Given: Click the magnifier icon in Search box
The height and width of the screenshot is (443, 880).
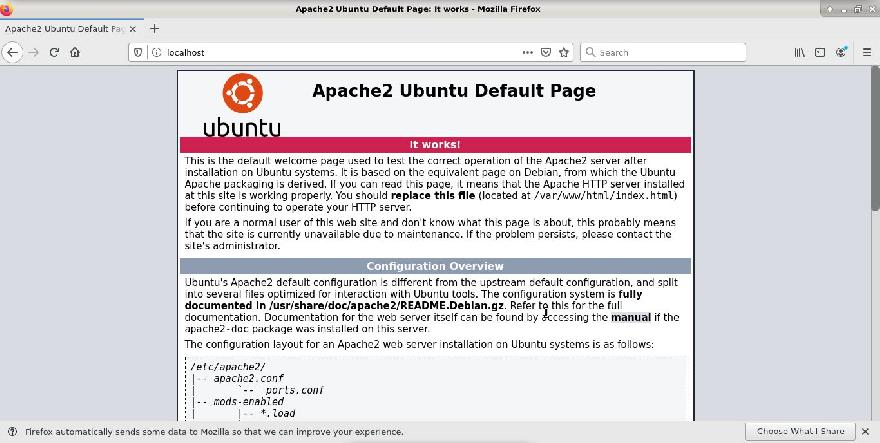Looking at the screenshot, I should click(590, 52).
